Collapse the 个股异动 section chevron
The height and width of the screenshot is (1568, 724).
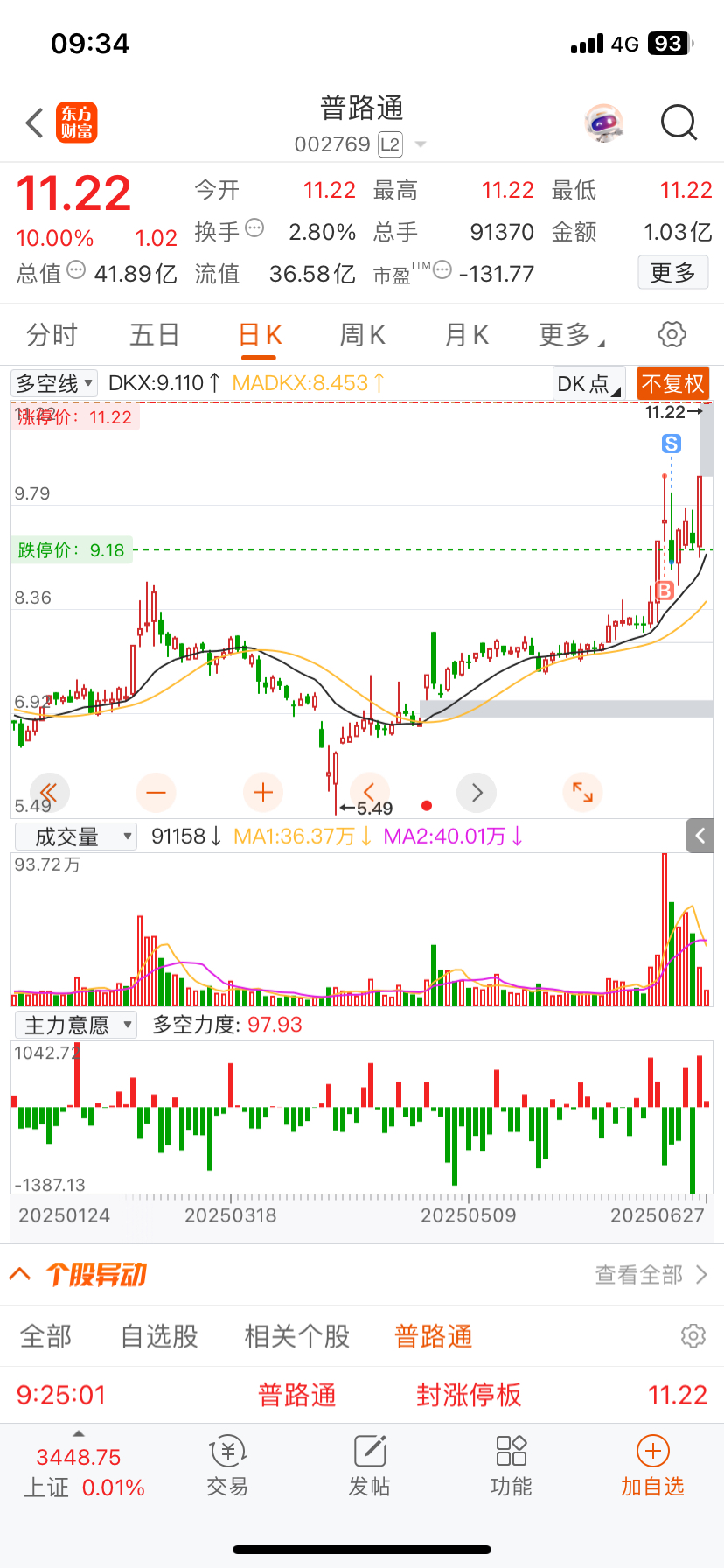(20, 1273)
